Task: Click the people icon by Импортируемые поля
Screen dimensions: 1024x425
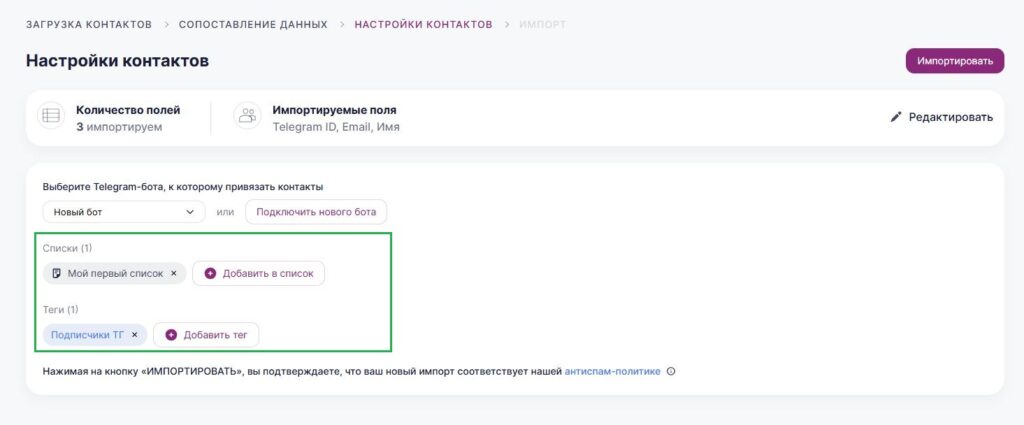Action: click(248, 116)
